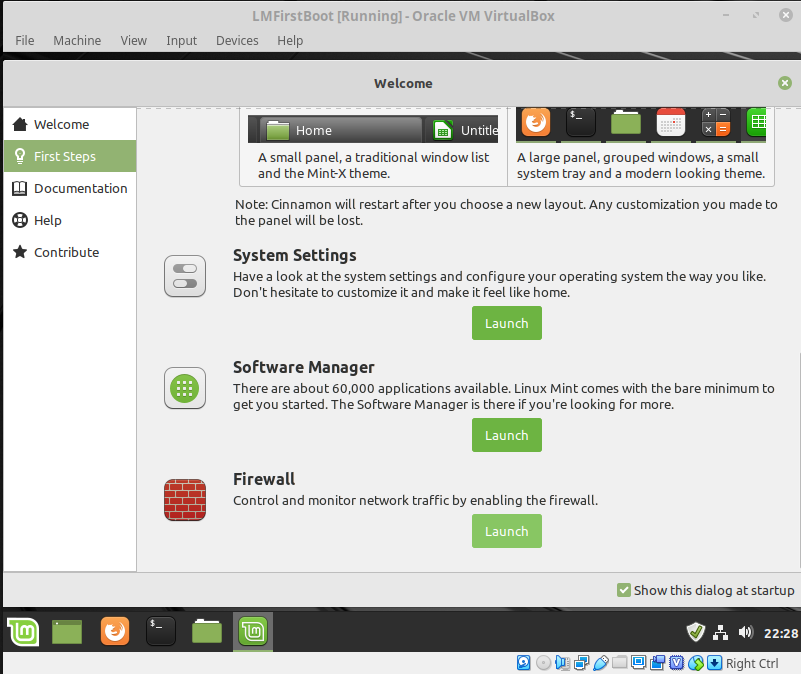This screenshot has width=801, height=674.
Task: Select First Steps in the sidebar
Action: [70, 156]
